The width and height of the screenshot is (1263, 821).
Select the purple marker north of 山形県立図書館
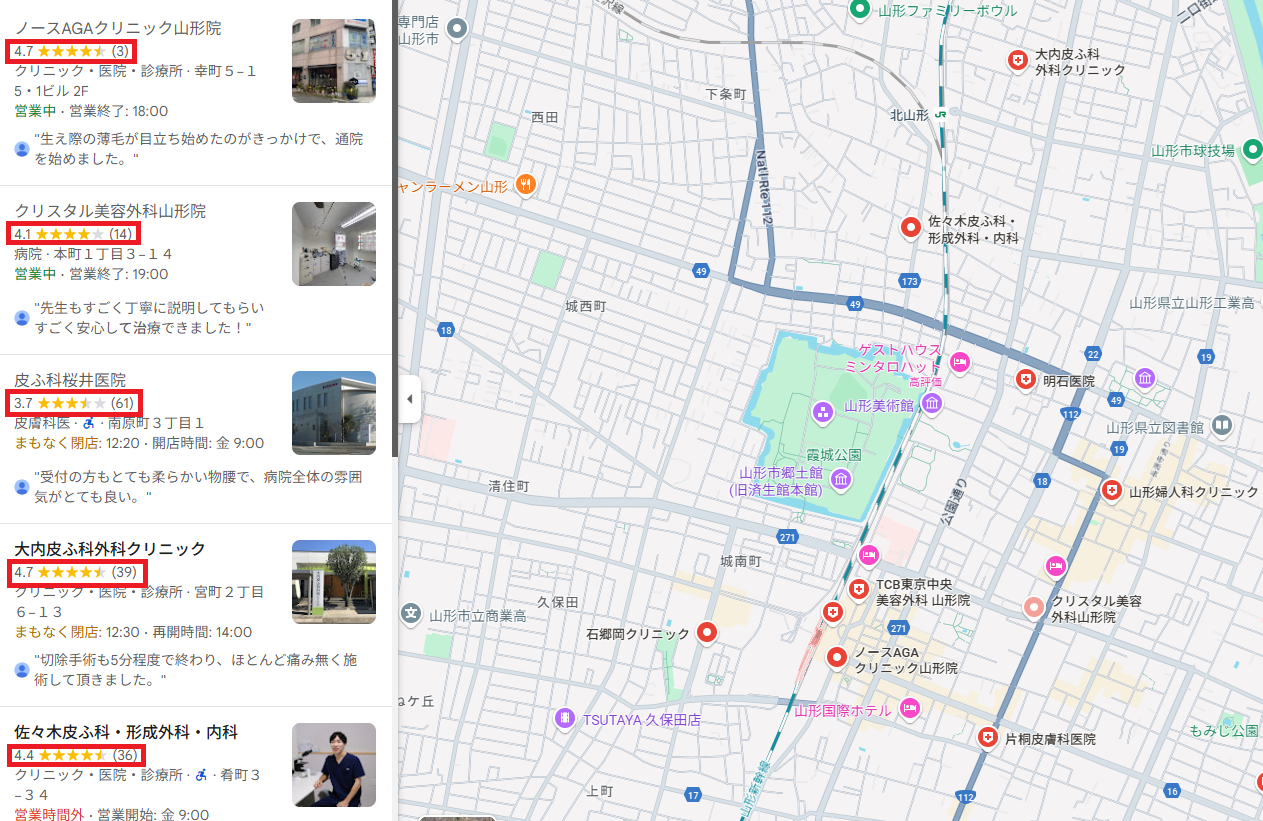pos(1145,378)
